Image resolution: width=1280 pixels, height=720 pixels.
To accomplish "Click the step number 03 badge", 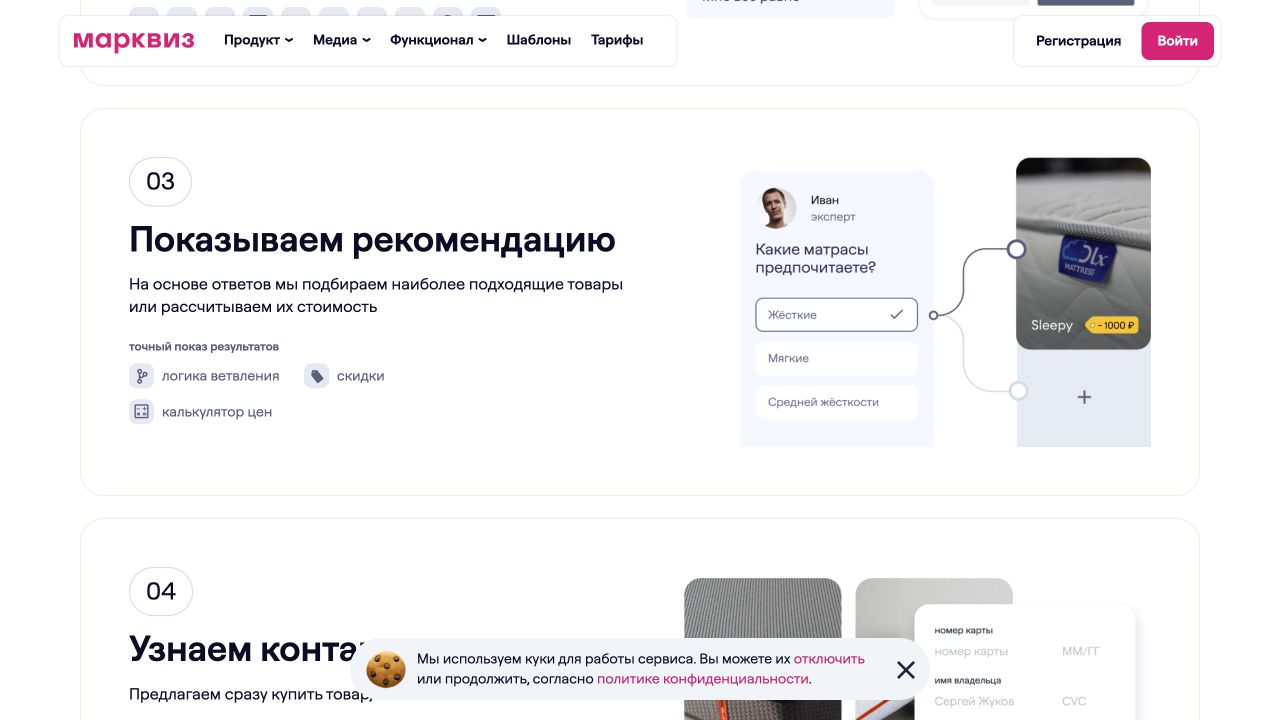I will tap(160, 181).
